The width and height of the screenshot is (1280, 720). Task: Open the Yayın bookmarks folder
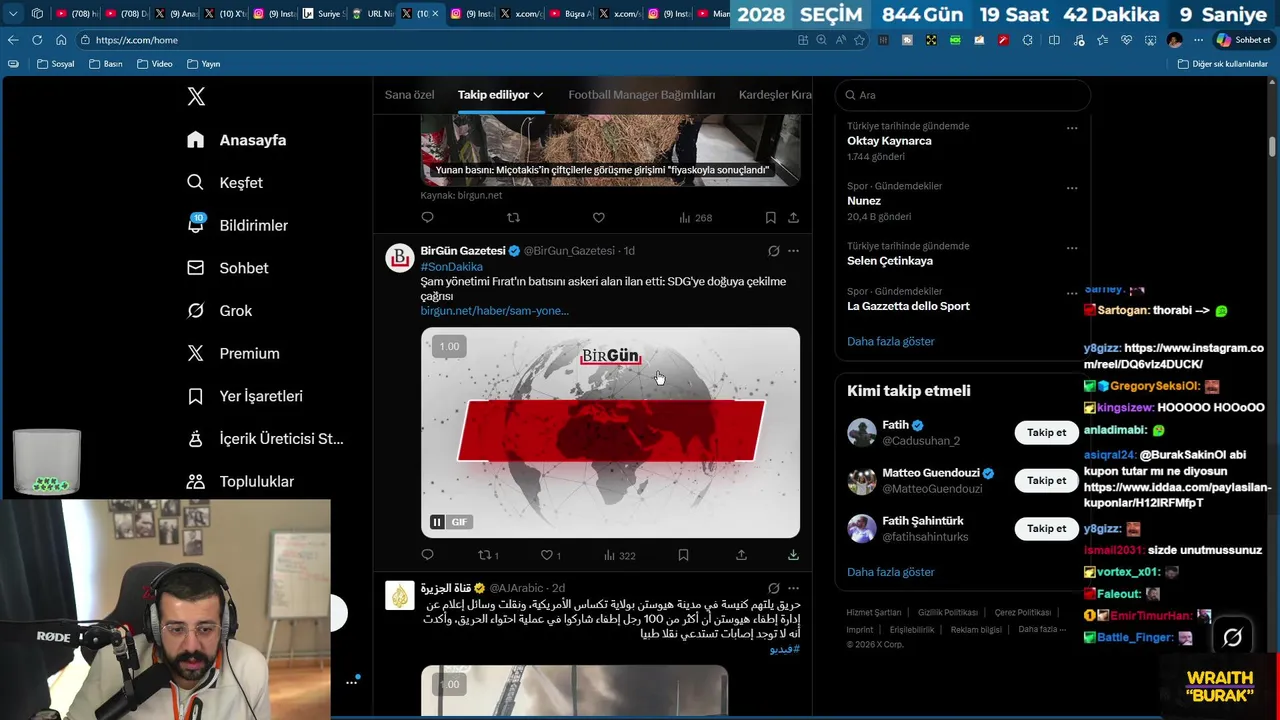203,64
